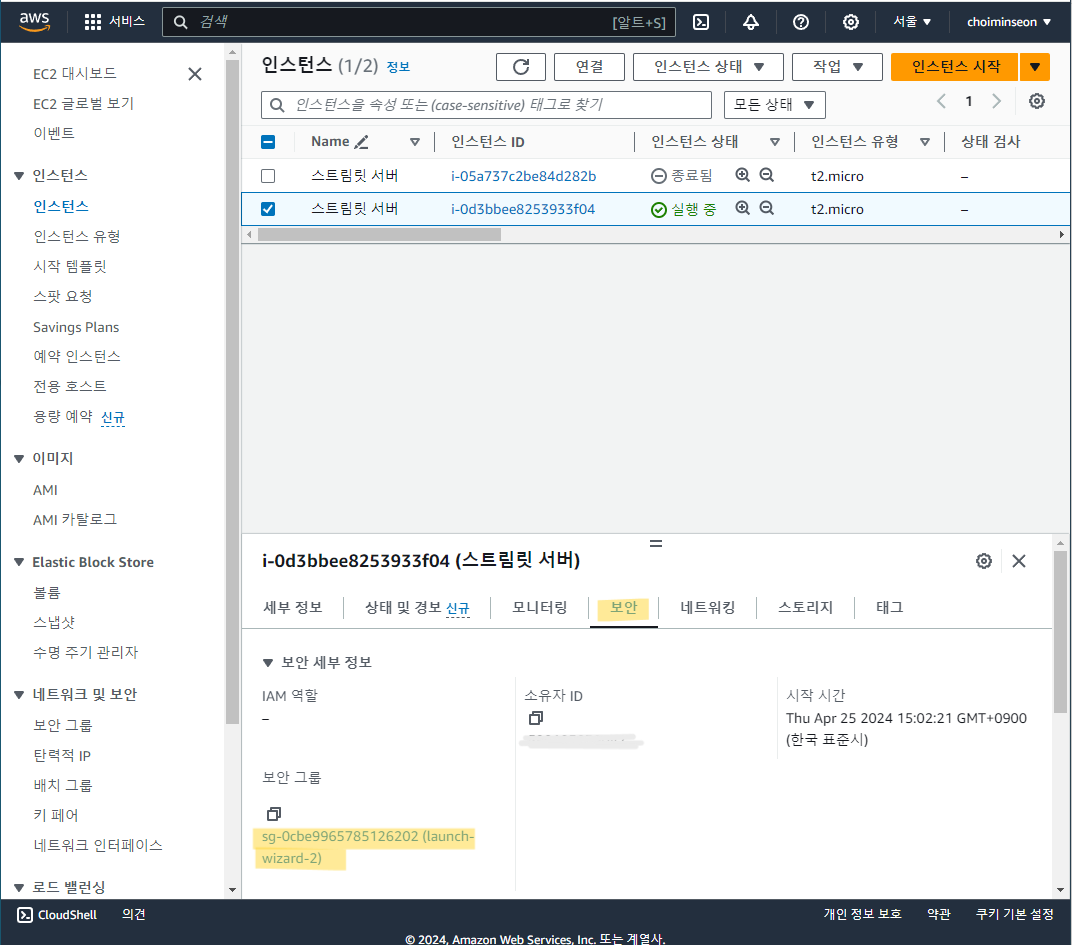Open the 작업 actions dropdown
The height and width of the screenshot is (945, 1072).
838,67
